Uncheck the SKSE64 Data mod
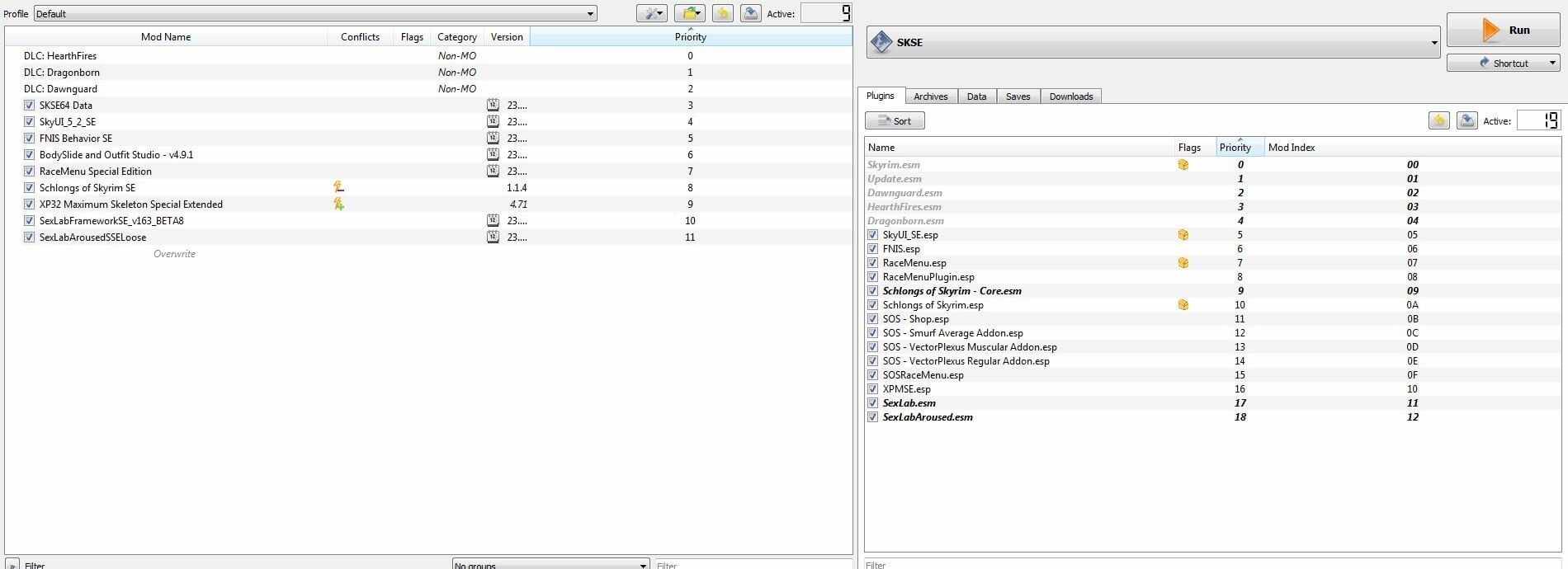This screenshot has width=1568, height=569. click(30, 105)
